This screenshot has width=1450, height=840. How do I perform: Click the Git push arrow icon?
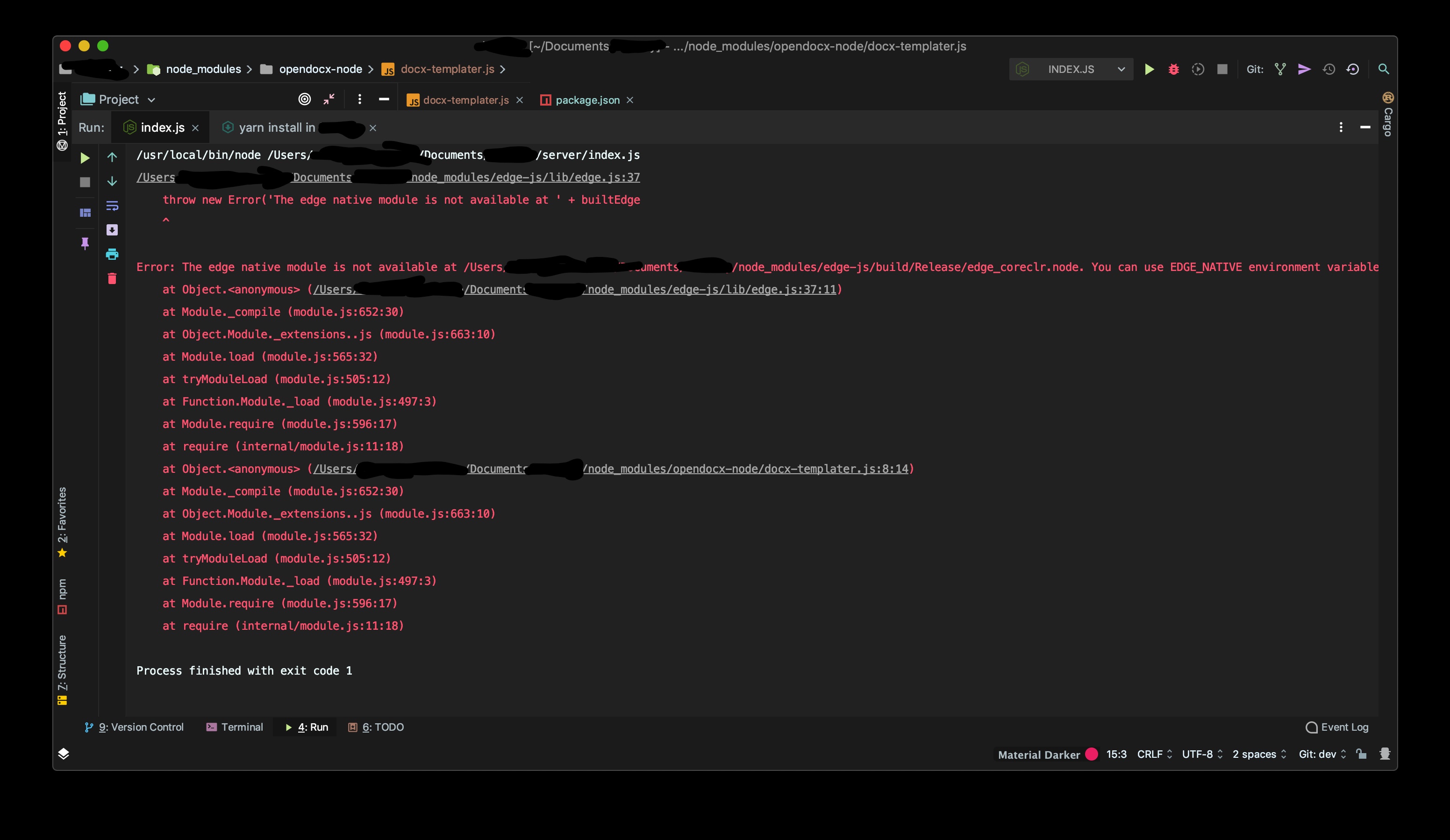pyautogui.click(x=1304, y=69)
